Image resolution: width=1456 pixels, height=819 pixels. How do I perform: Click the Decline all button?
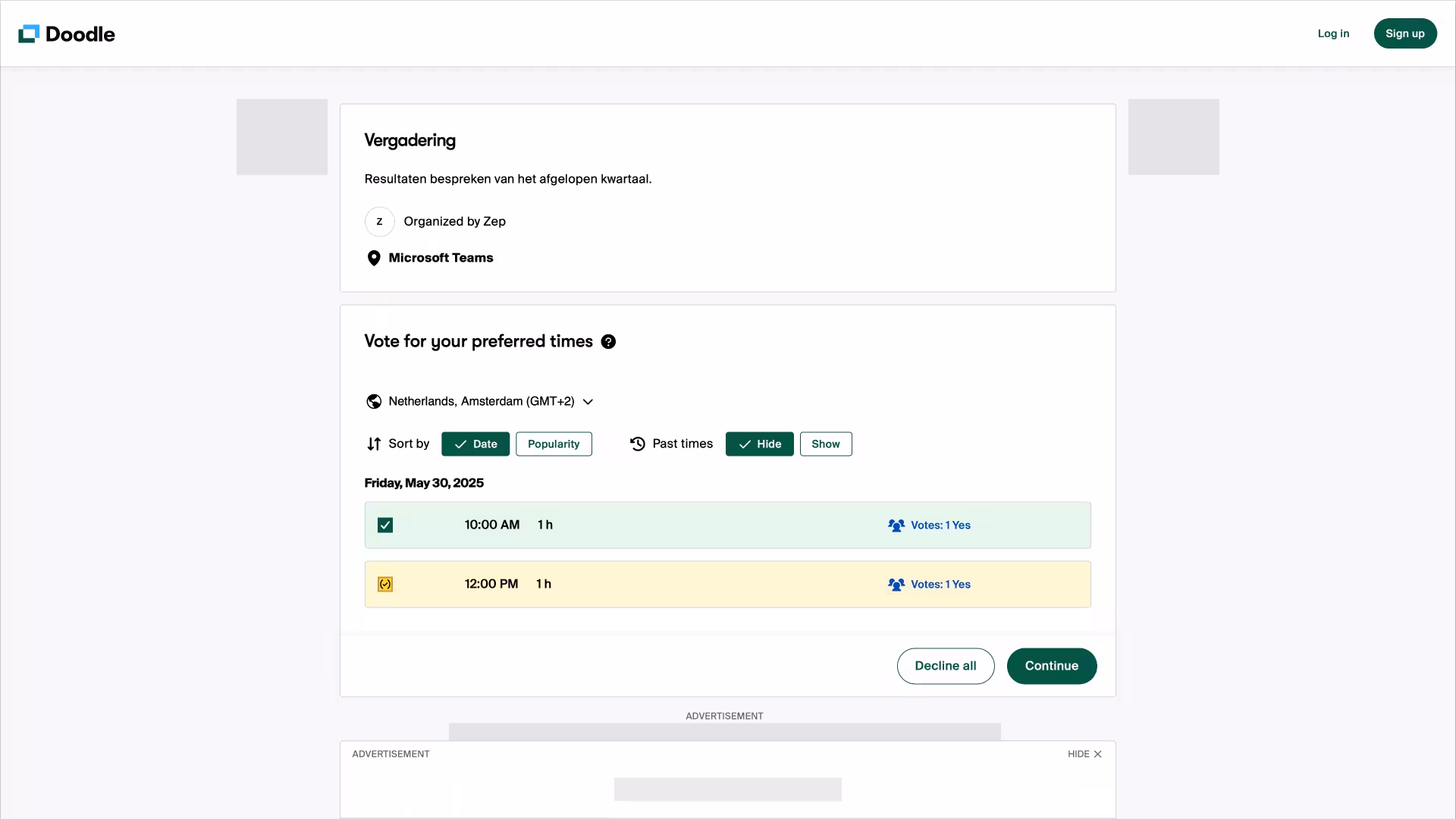[x=946, y=666]
